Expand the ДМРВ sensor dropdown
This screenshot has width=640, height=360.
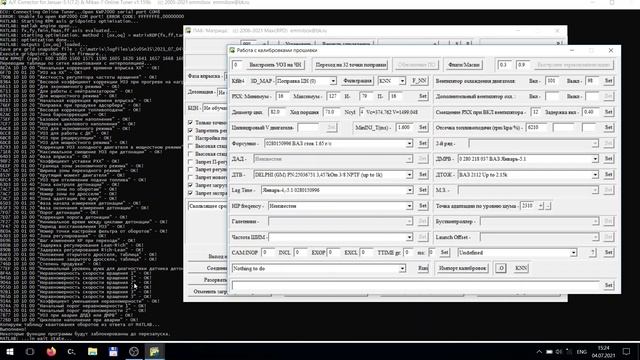[595, 159]
